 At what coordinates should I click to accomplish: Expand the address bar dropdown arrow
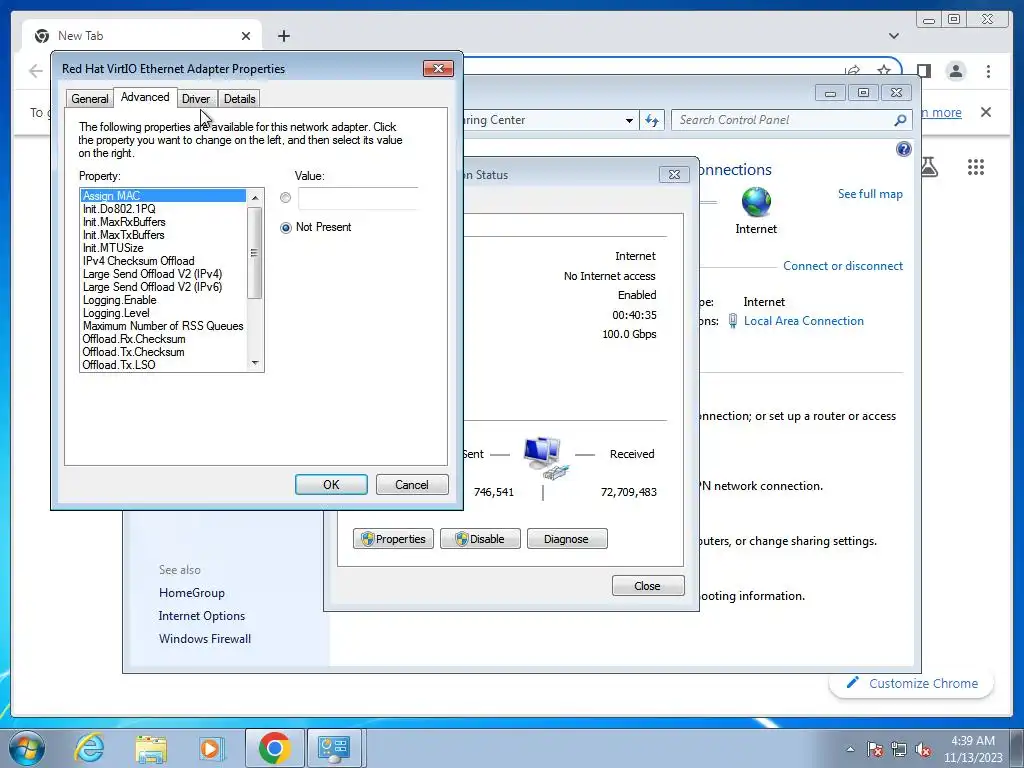click(x=629, y=120)
